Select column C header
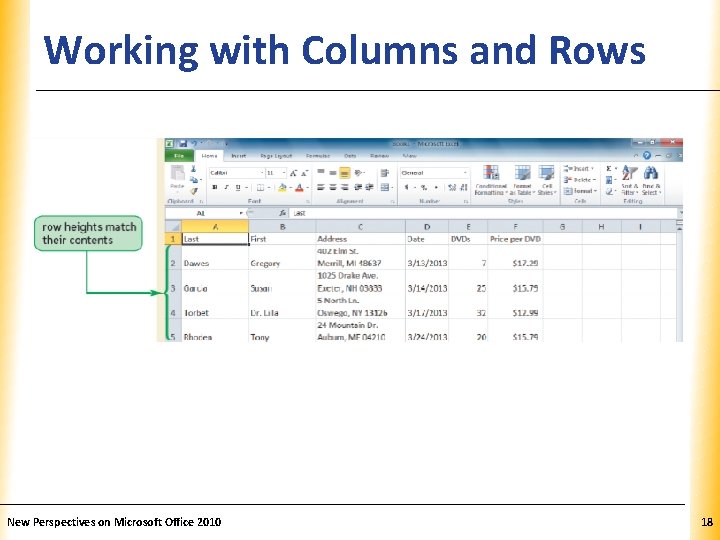Screen dimensions: 720x540 [x=360, y=226]
